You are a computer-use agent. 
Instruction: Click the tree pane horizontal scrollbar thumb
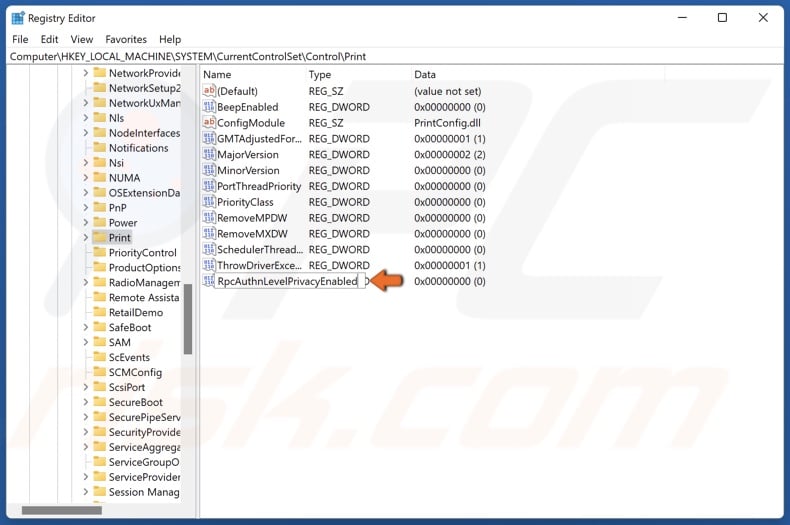[x=62, y=510]
